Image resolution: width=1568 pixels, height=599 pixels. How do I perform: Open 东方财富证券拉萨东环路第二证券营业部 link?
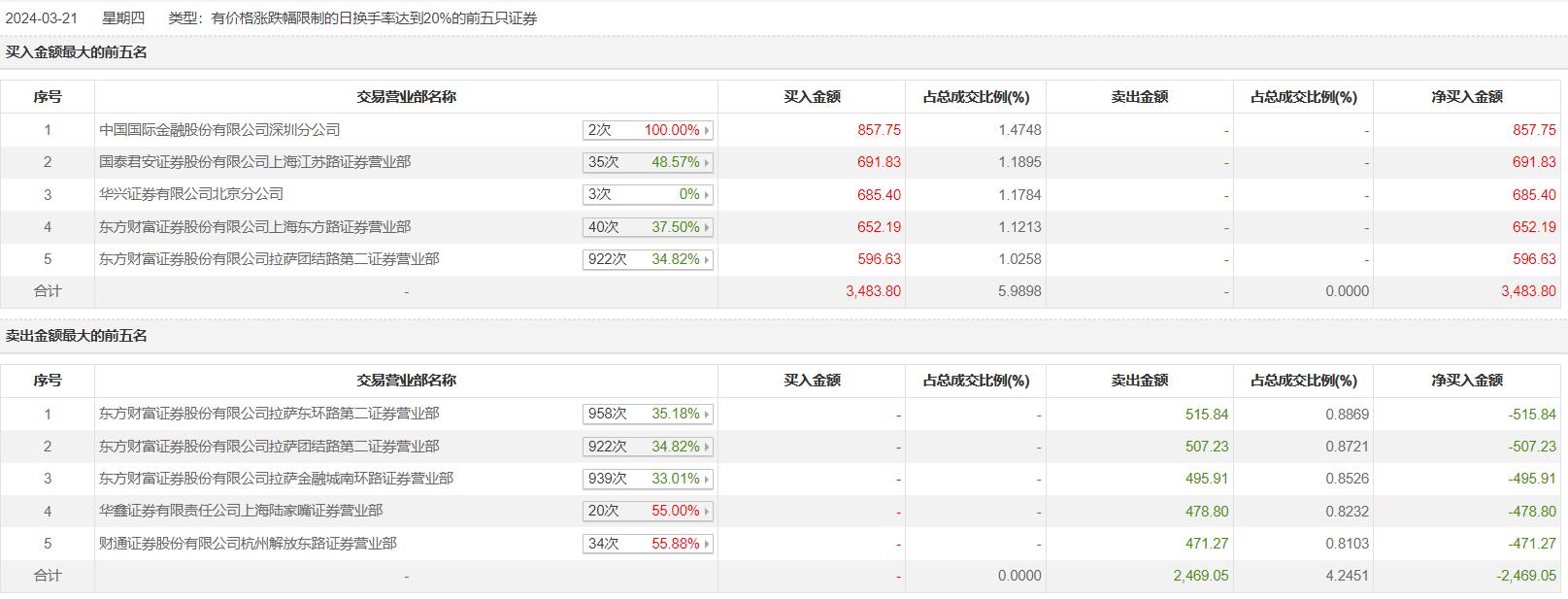(x=269, y=414)
